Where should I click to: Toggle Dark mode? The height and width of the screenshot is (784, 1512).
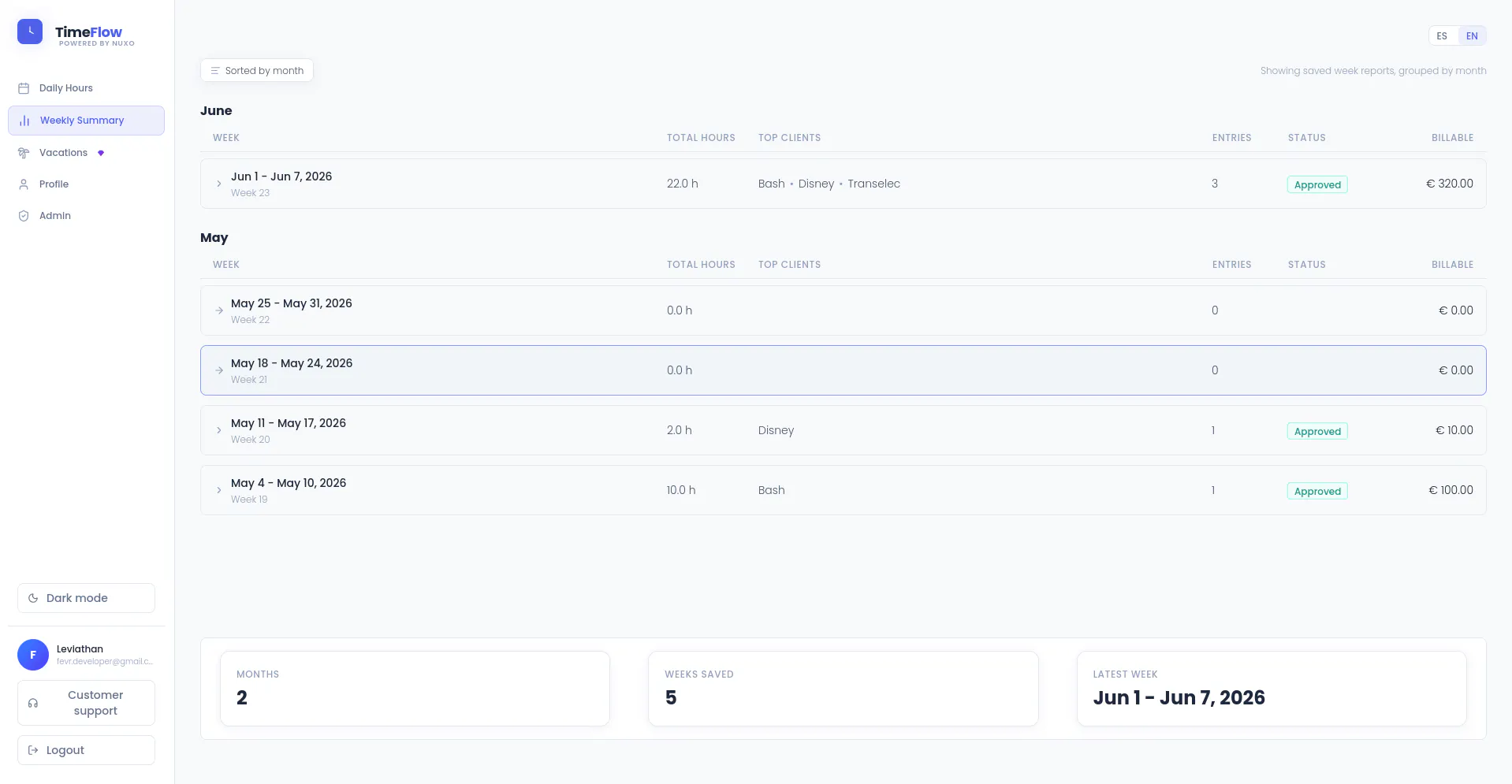(x=86, y=598)
